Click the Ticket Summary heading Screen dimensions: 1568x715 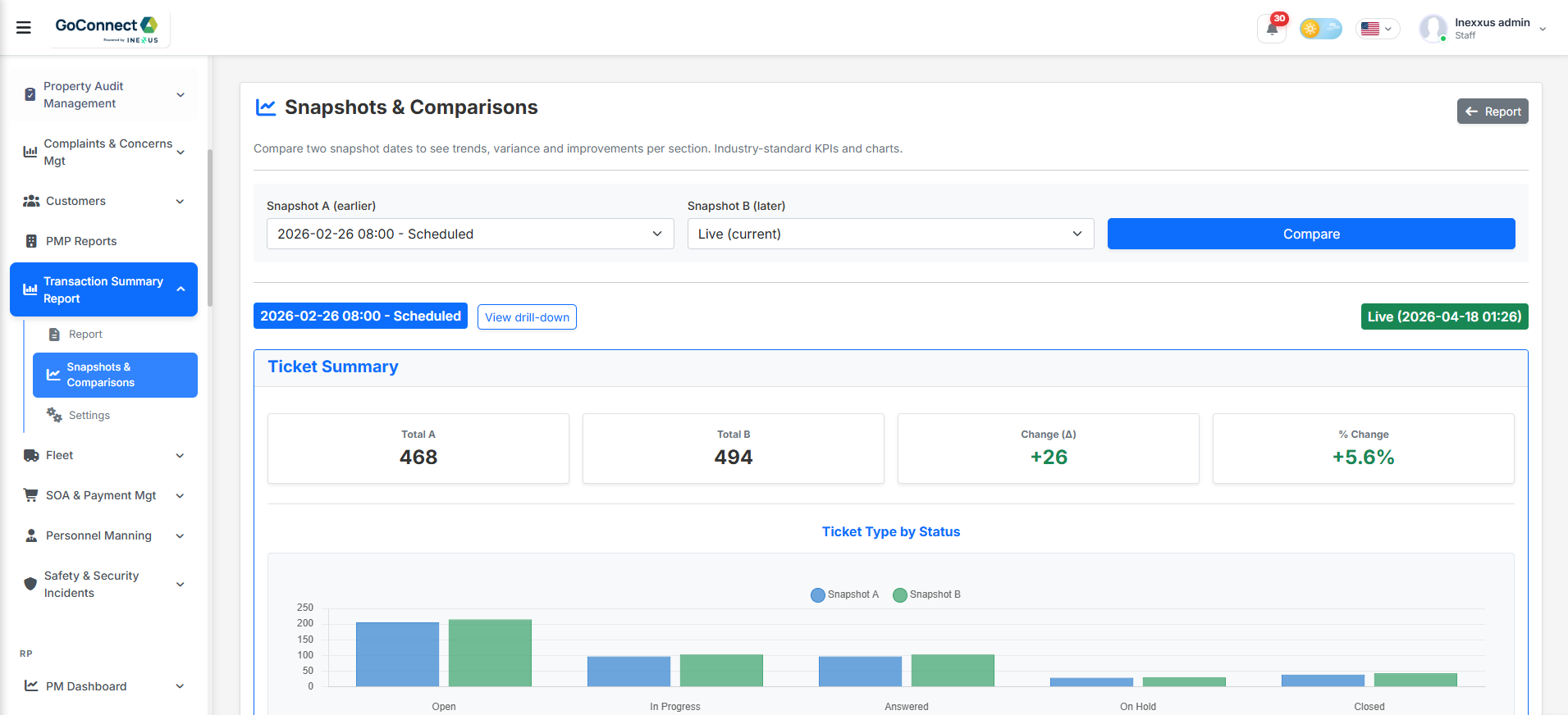(333, 367)
